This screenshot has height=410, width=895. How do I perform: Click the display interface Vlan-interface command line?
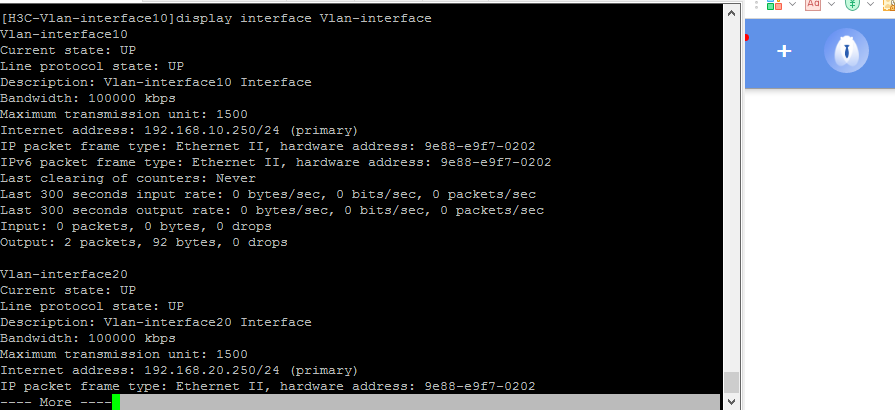216,18
